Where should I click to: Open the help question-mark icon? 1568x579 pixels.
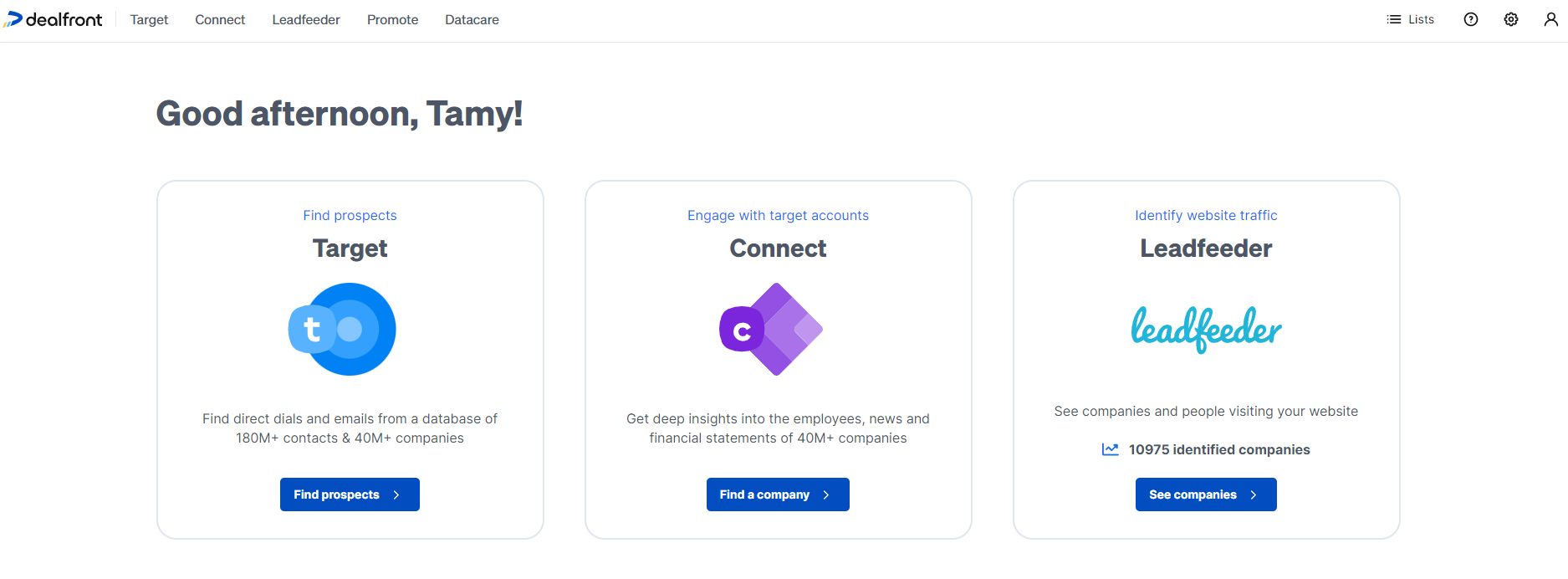1470,19
